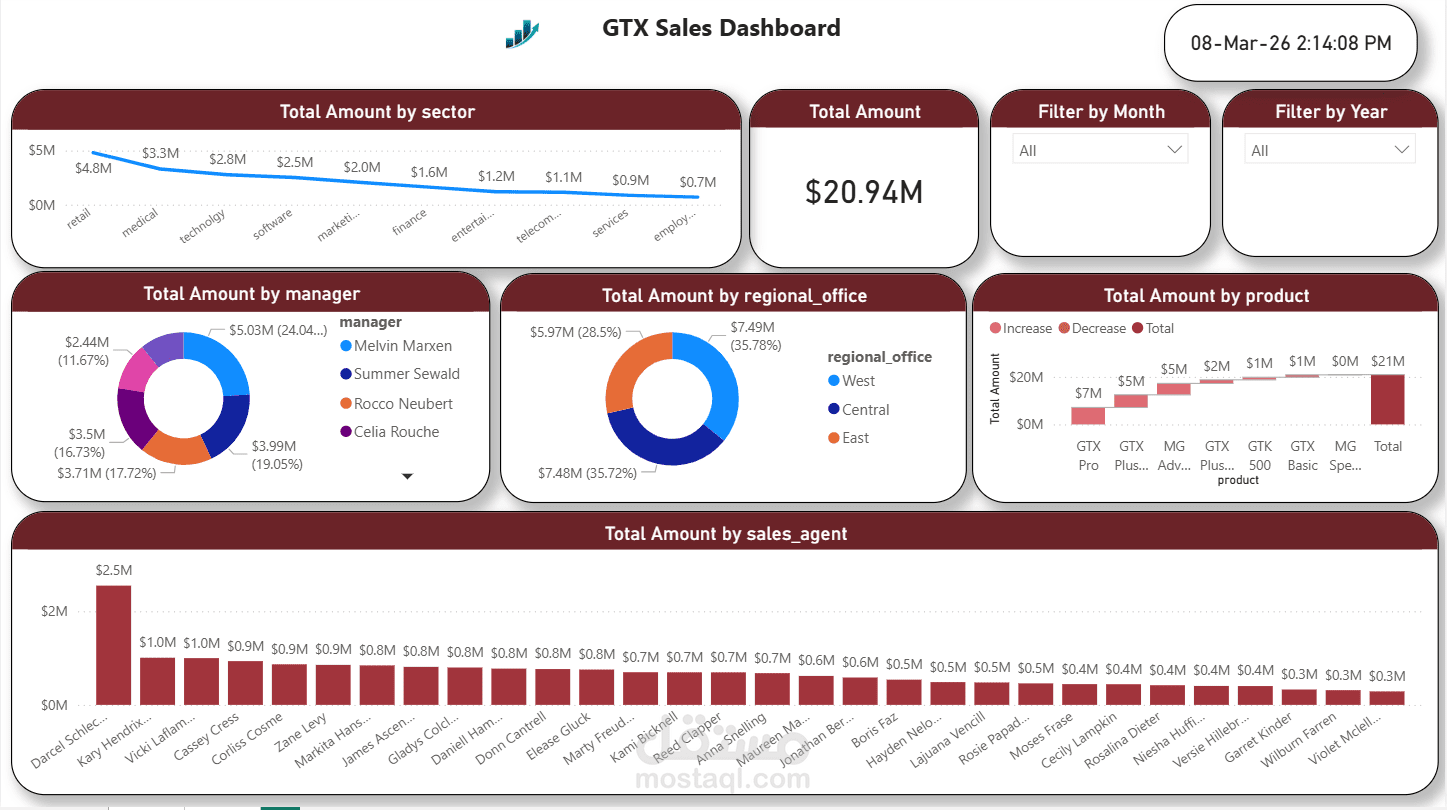Select the Darcel Schlecht $2.5M bar

coord(113,645)
